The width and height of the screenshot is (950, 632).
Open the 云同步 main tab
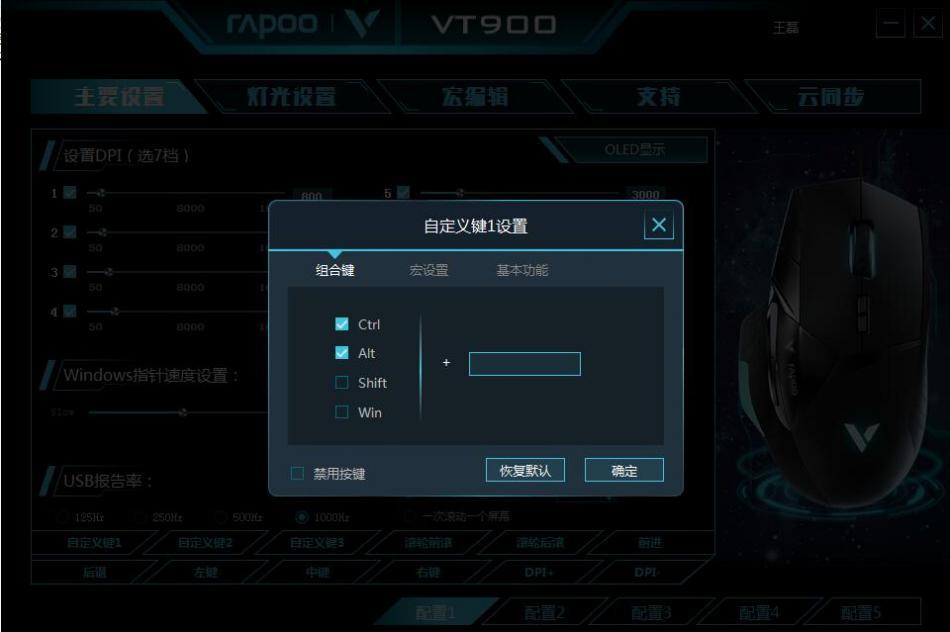(831, 96)
